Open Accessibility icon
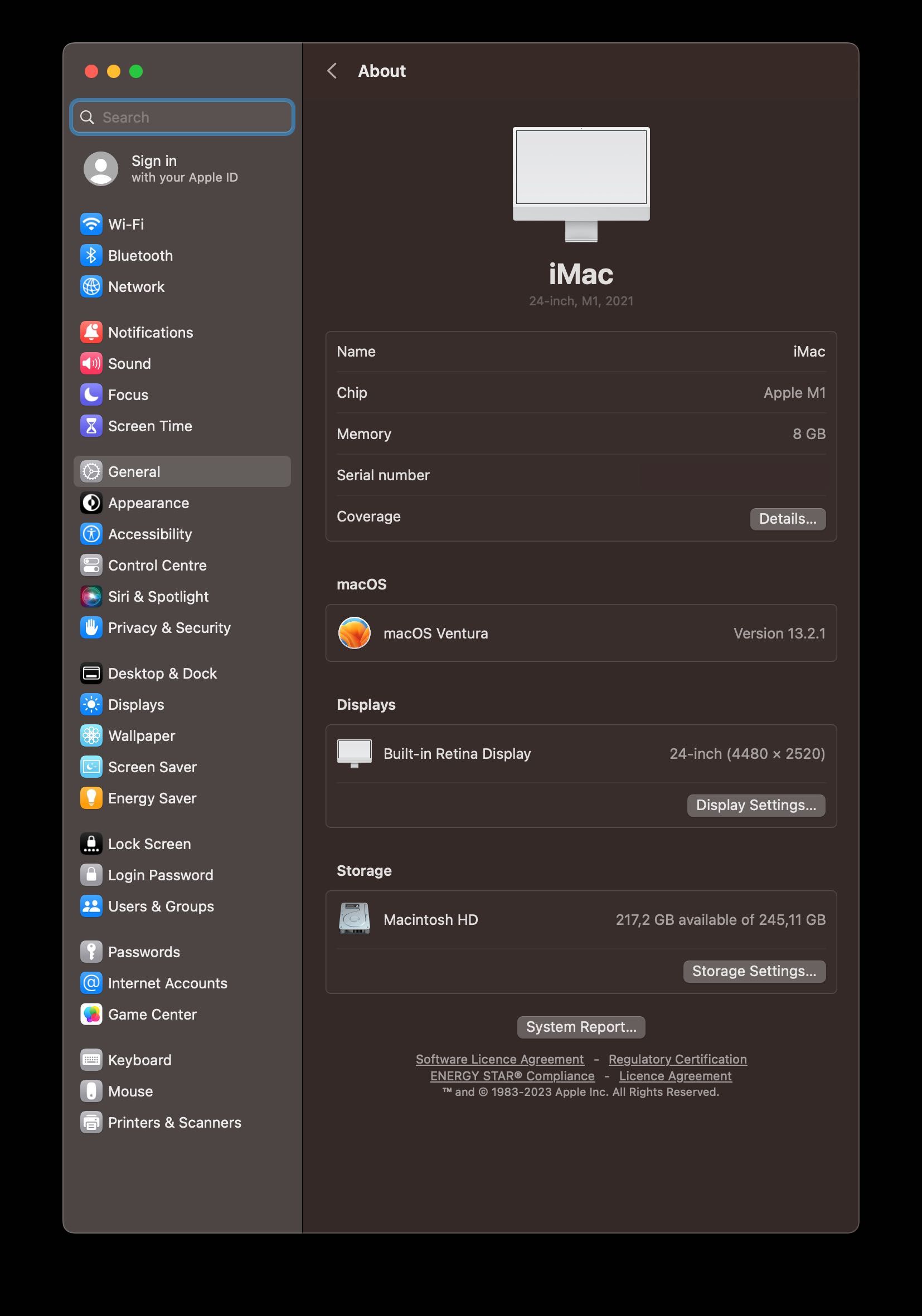922x1316 pixels. tap(91, 534)
